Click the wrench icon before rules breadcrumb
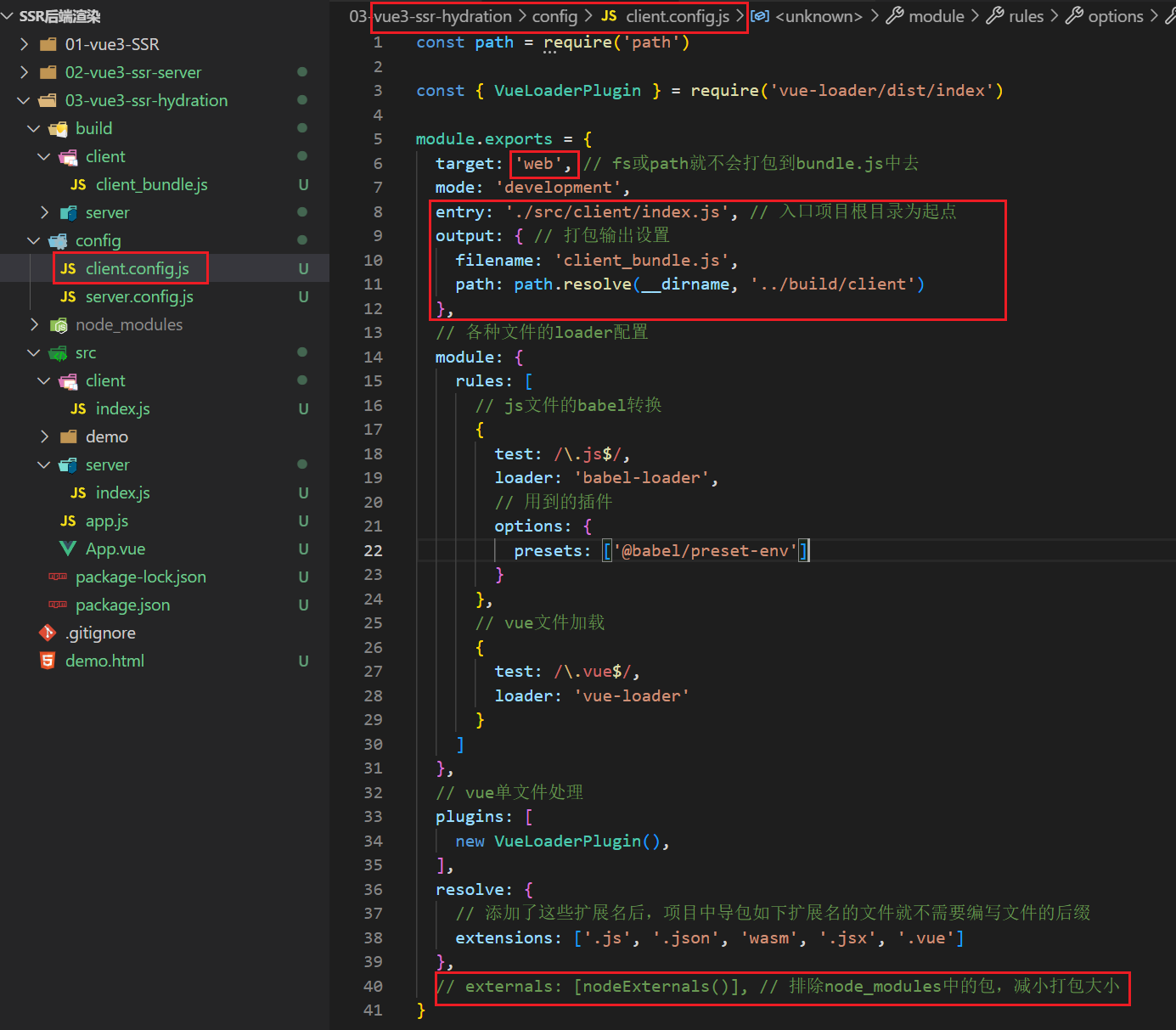The image size is (1176, 1030). pyautogui.click(x=995, y=16)
